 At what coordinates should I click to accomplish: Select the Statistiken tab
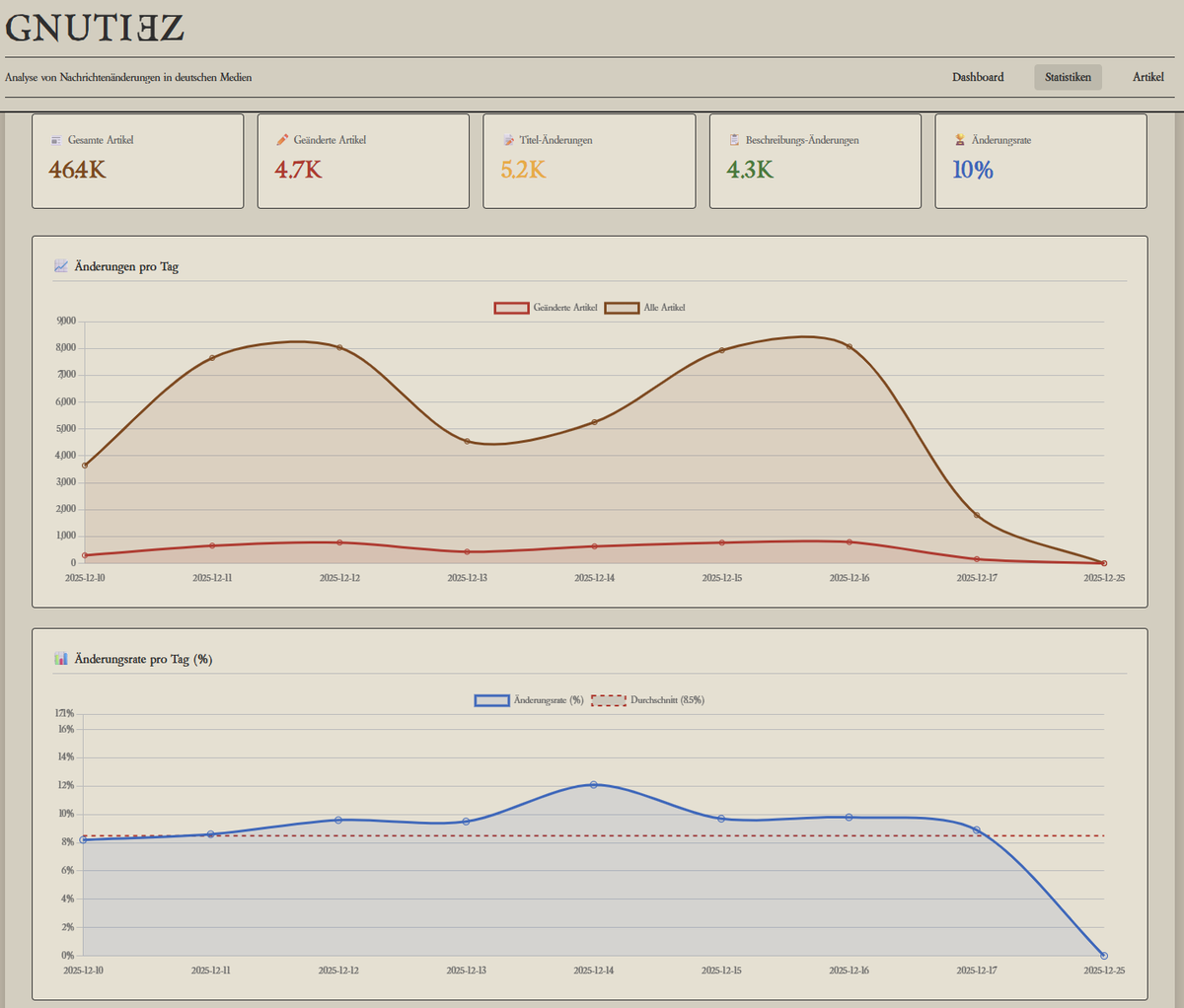coord(1068,77)
